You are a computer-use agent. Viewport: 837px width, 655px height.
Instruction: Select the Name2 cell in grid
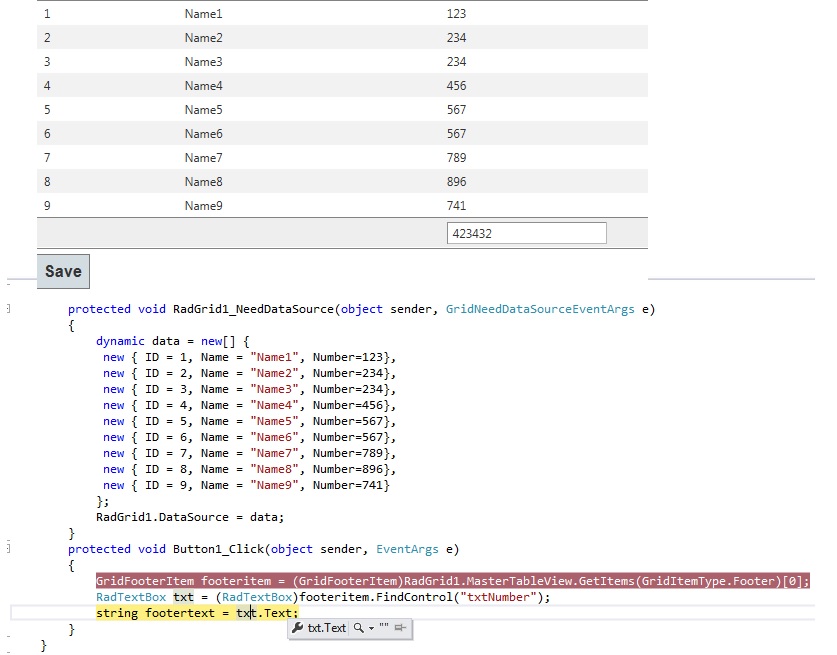[x=203, y=38]
